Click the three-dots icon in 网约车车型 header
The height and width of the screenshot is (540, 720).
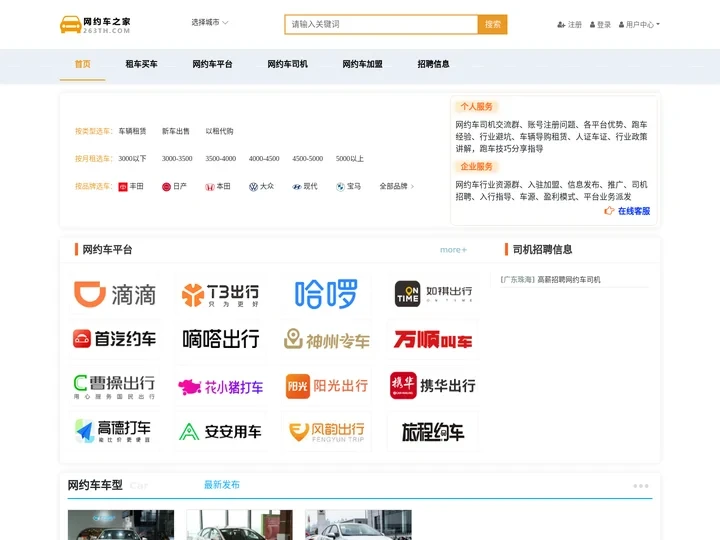(x=641, y=486)
